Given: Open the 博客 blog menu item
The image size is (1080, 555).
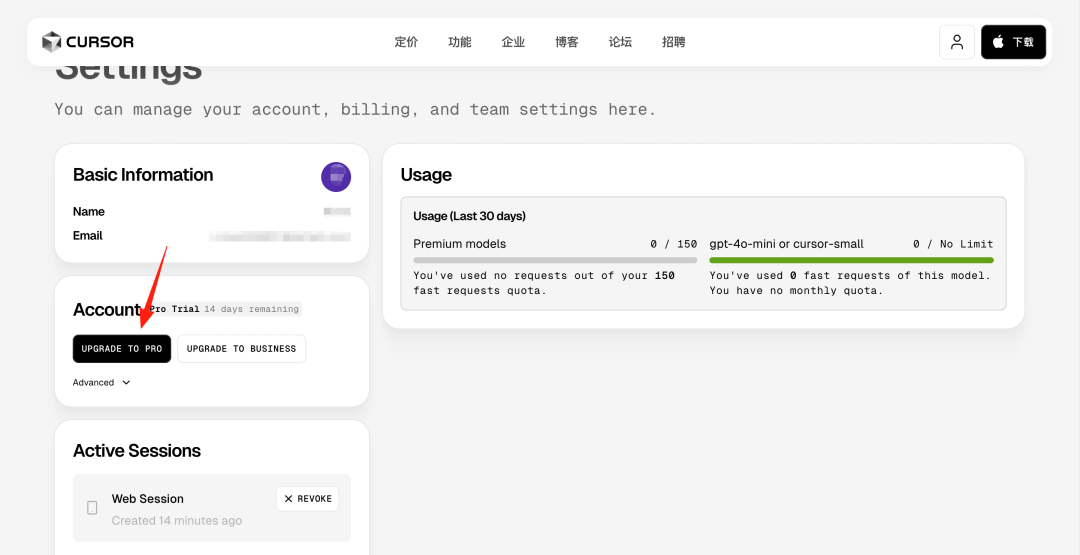Looking at the screenshot, I should pos(567,42).
